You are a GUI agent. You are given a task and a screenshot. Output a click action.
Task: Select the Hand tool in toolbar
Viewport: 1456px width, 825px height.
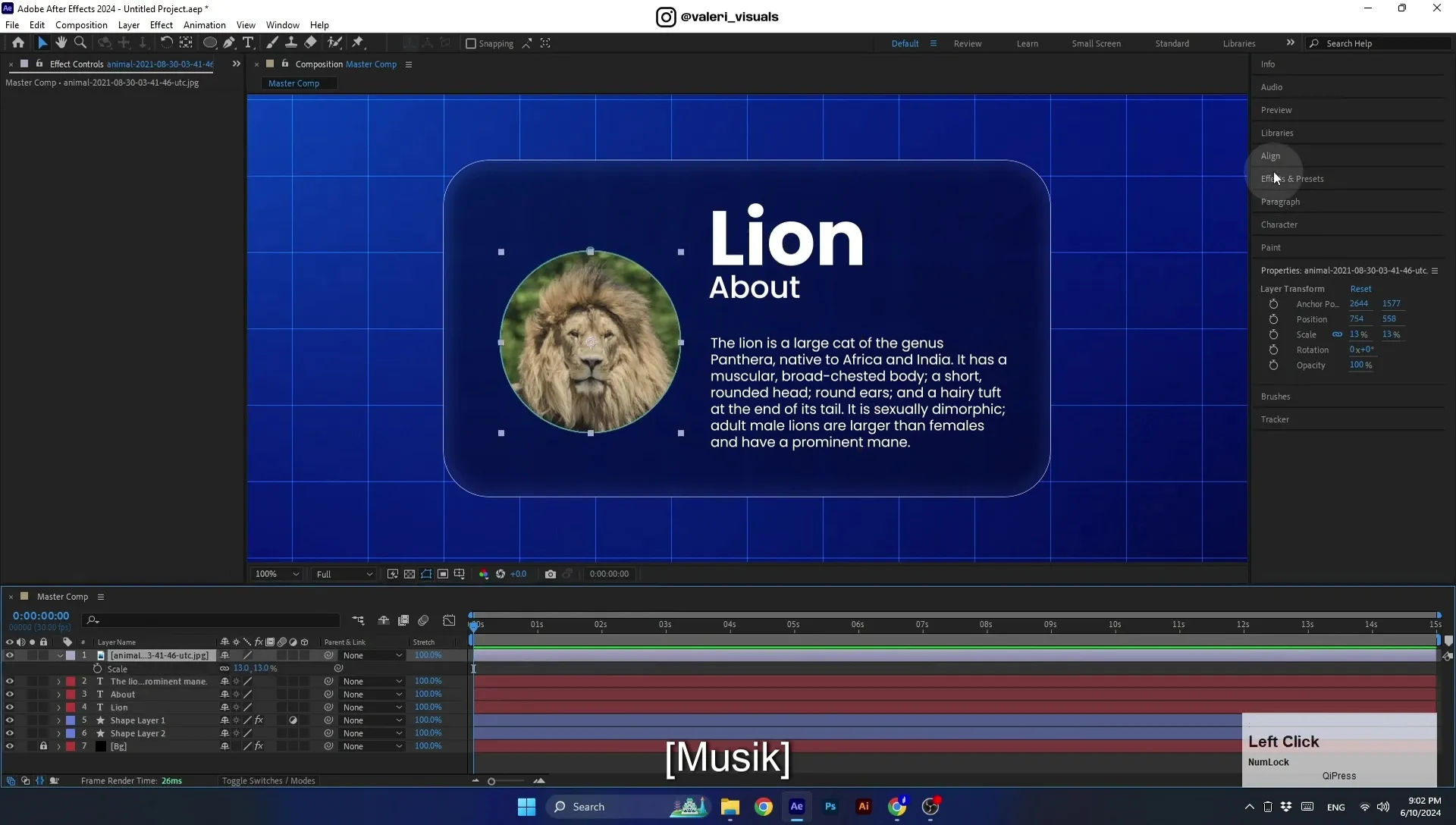click(x=61, y=43)
